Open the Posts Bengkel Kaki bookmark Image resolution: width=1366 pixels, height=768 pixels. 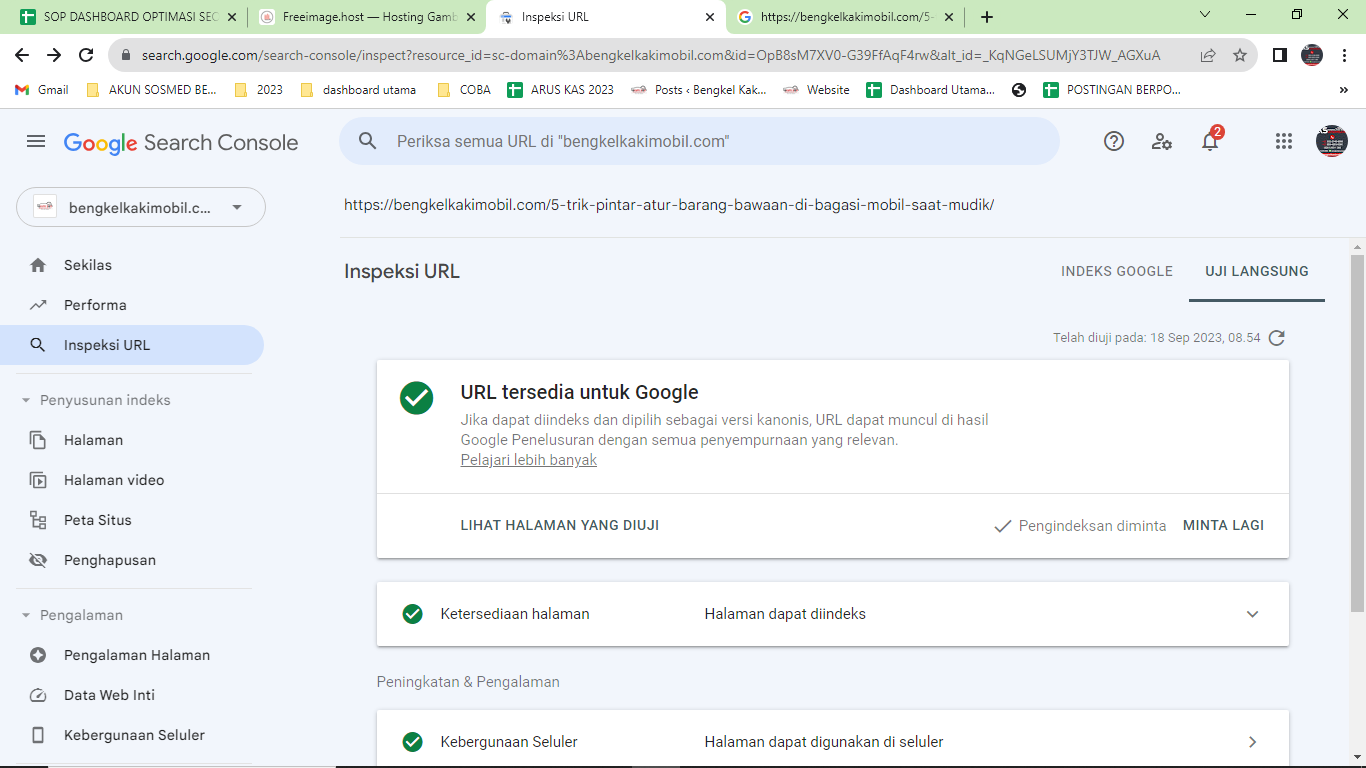(699, 90)
